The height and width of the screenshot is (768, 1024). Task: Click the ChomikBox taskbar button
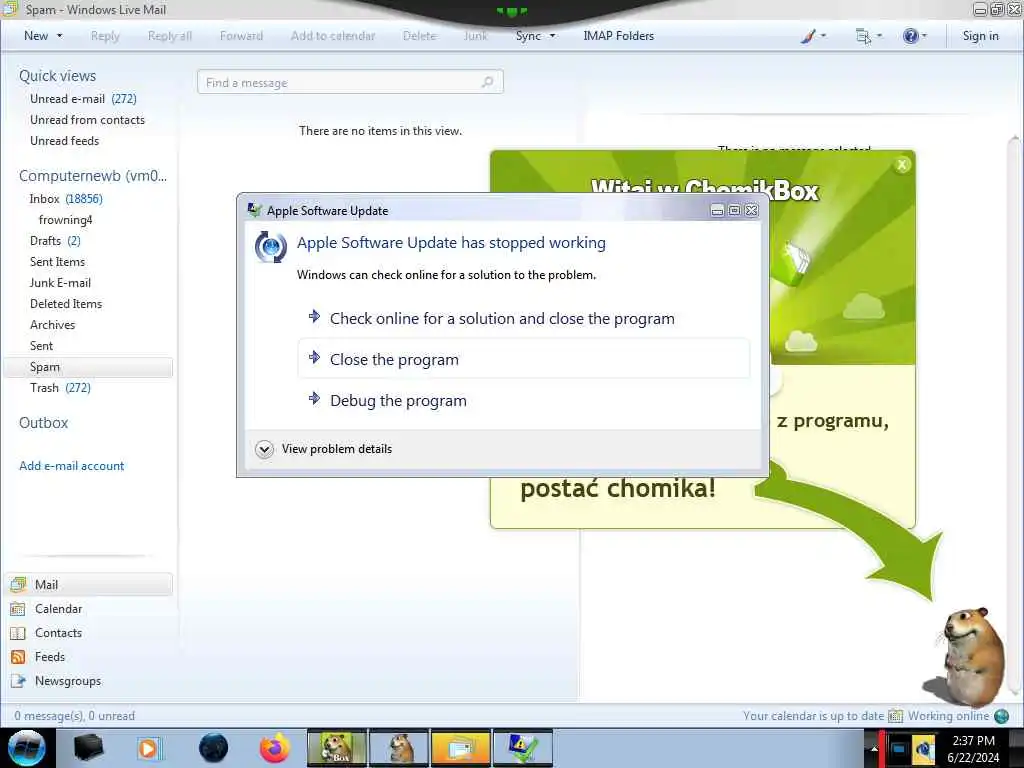(337, 748)
